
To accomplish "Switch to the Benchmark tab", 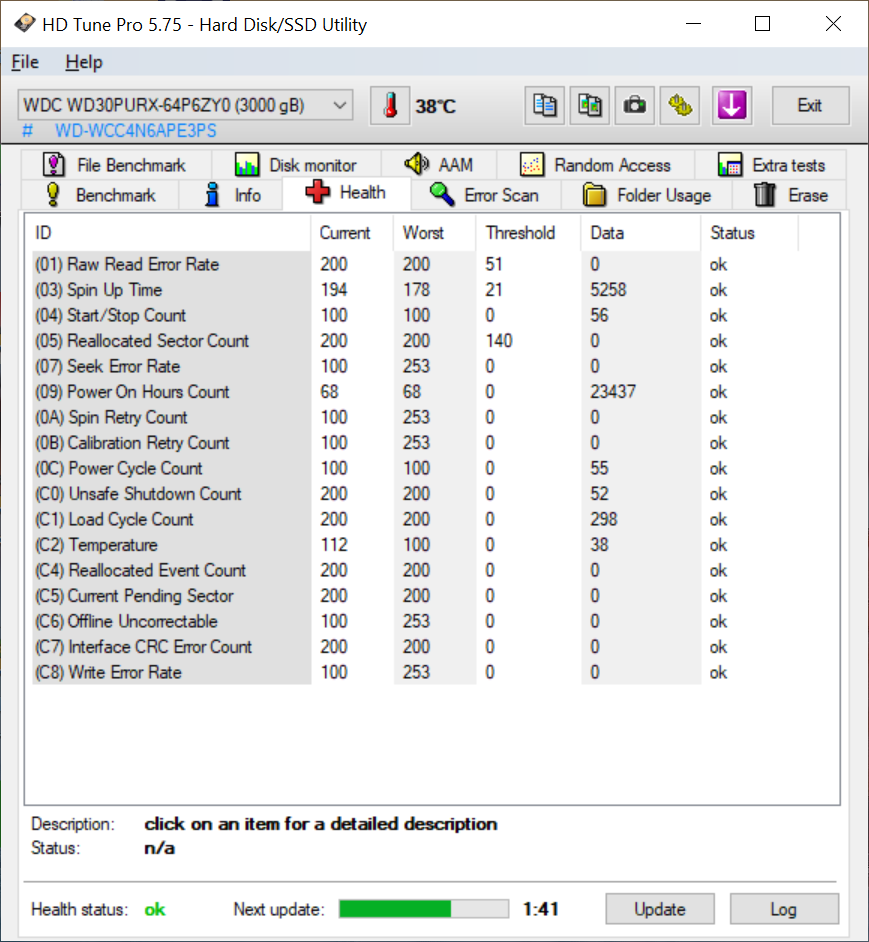I will tap(100, 195).
